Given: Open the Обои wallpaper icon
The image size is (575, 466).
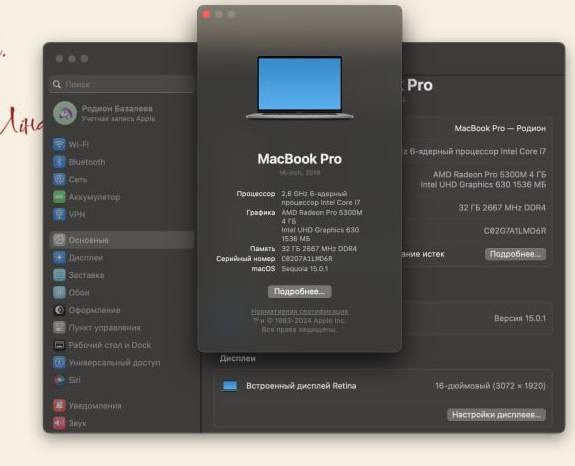Looking at the screenshot, I should pos(59,293).
